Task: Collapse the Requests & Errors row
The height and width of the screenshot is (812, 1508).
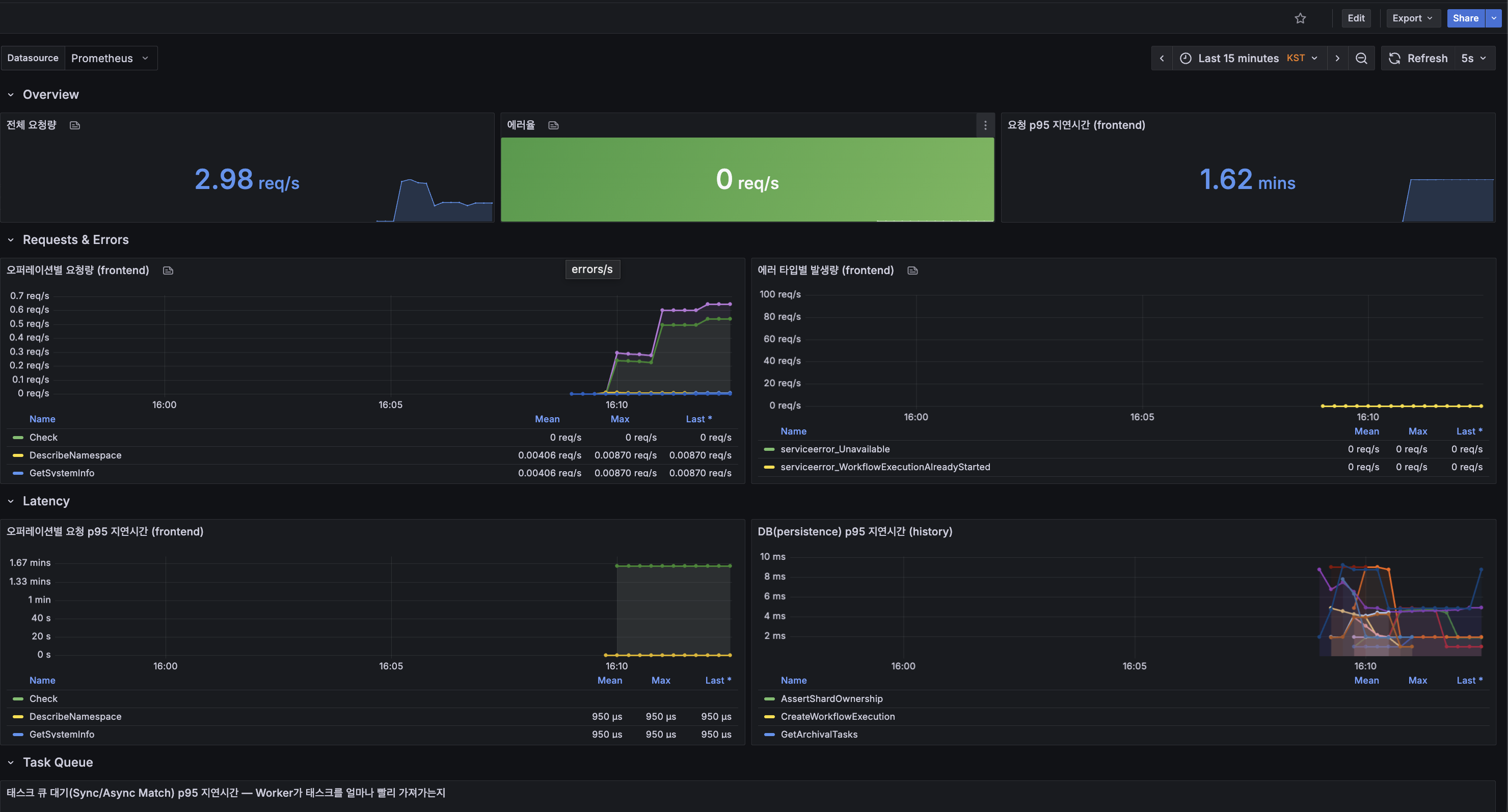Action: [11, 240]
